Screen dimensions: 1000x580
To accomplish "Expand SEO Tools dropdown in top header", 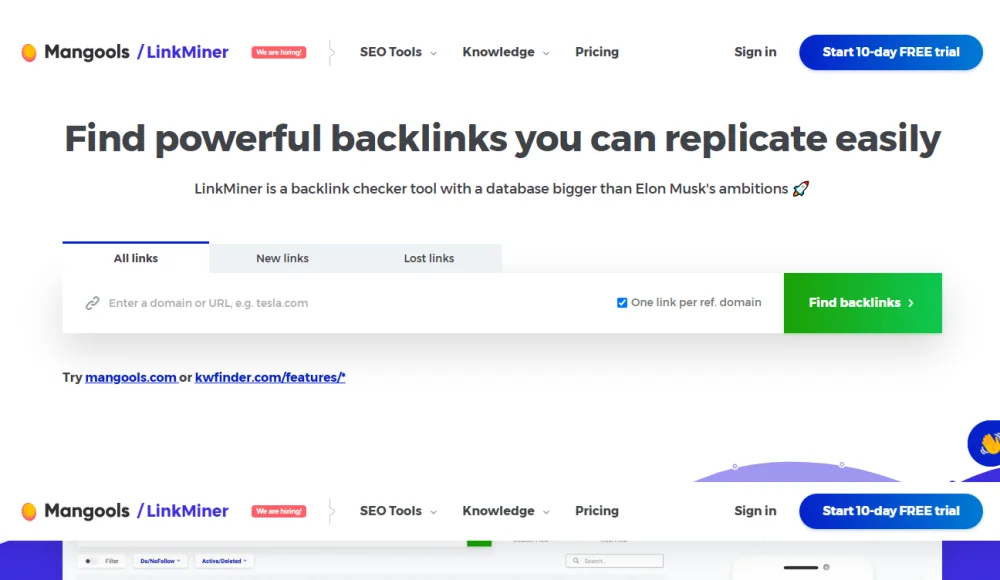I will pos(398,52).
